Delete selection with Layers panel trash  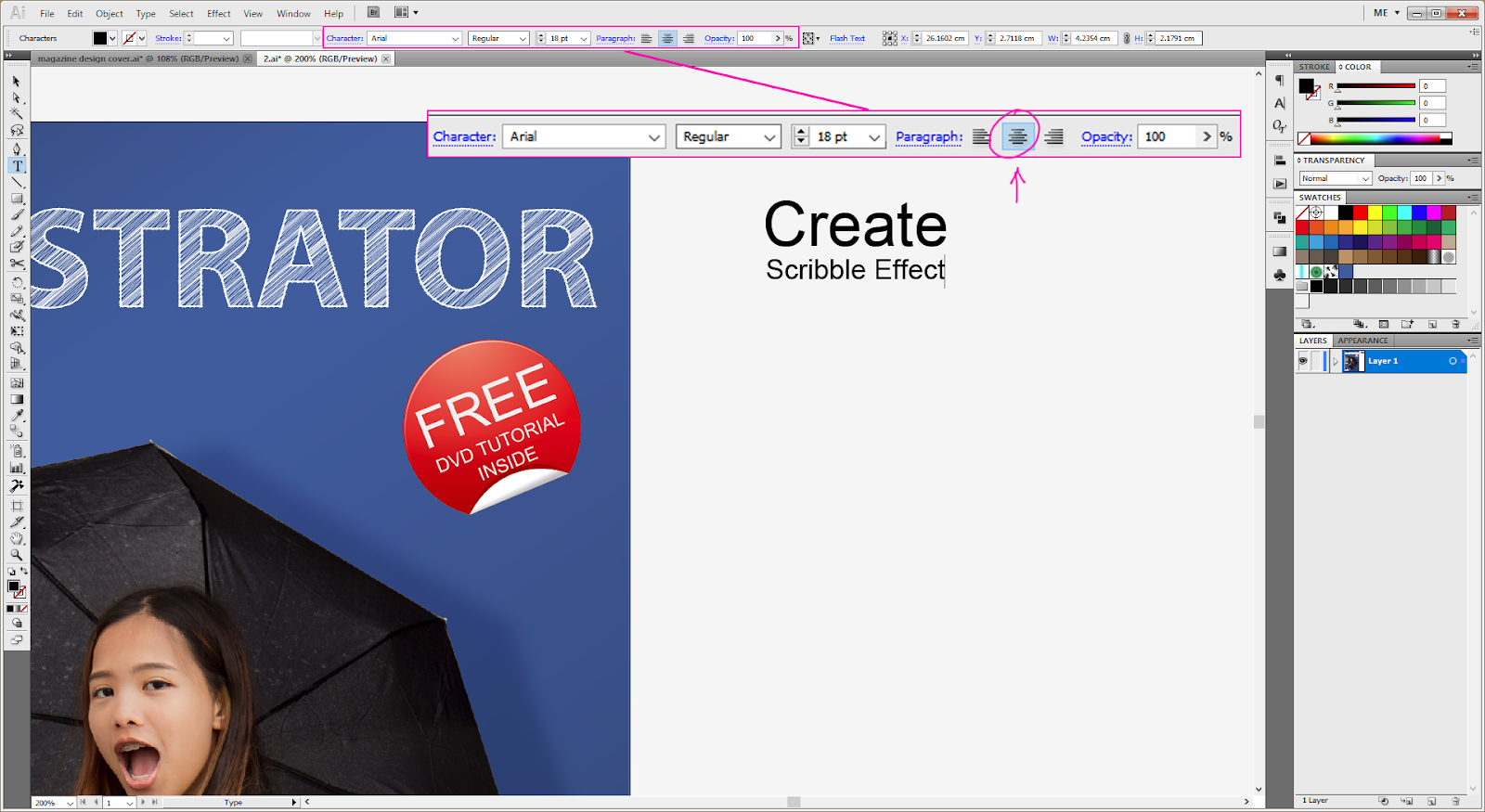[1455, 801]
